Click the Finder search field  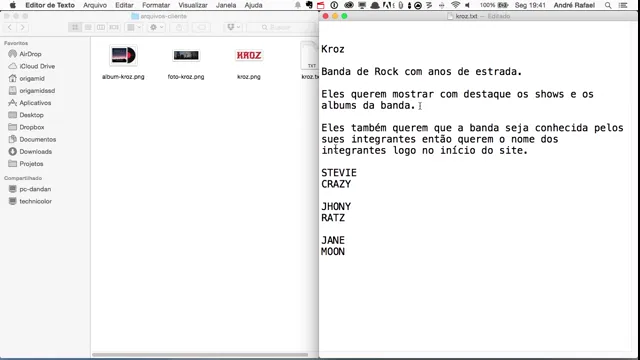(x=282, y=27)
